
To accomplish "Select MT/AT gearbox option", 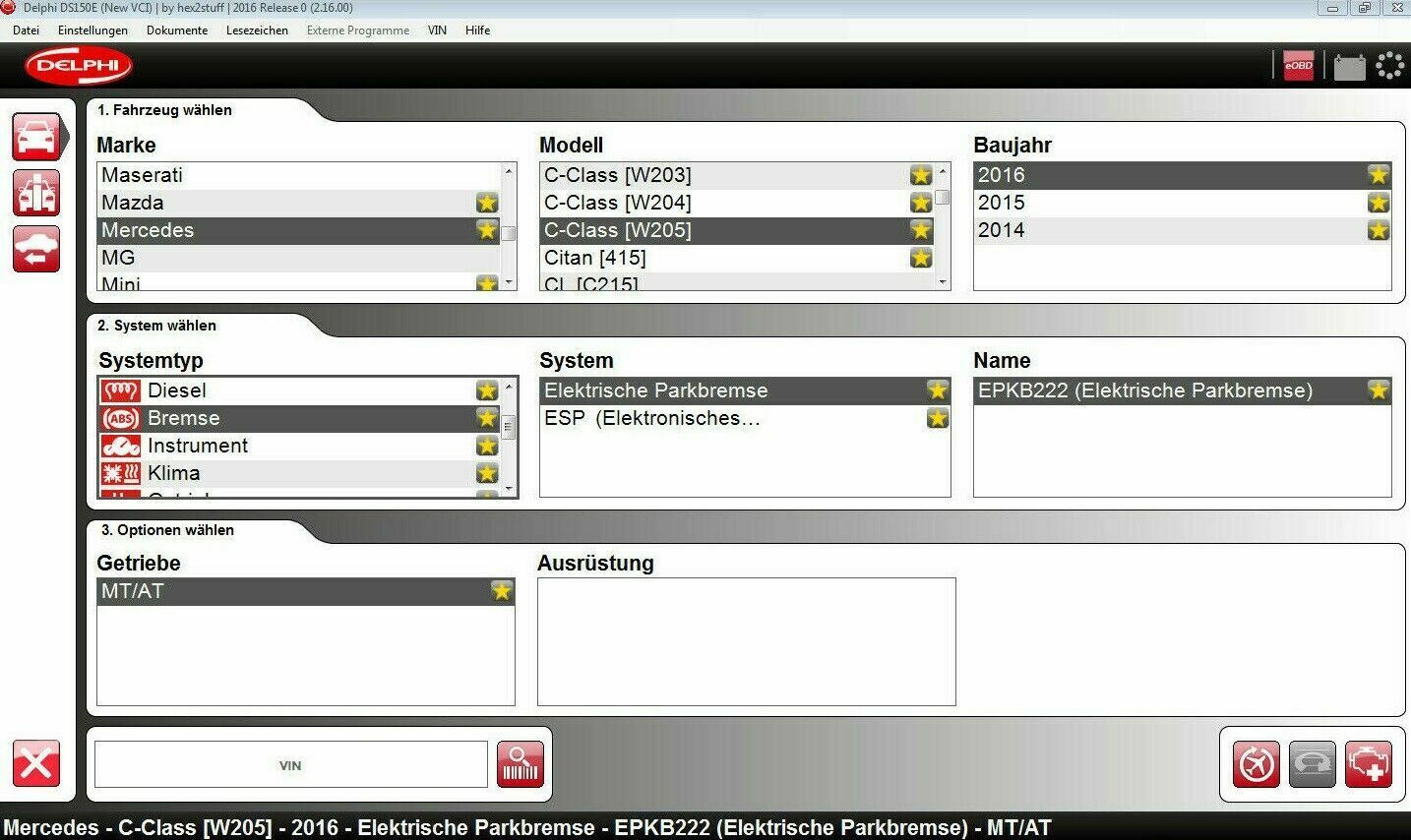I will [306, 591].
